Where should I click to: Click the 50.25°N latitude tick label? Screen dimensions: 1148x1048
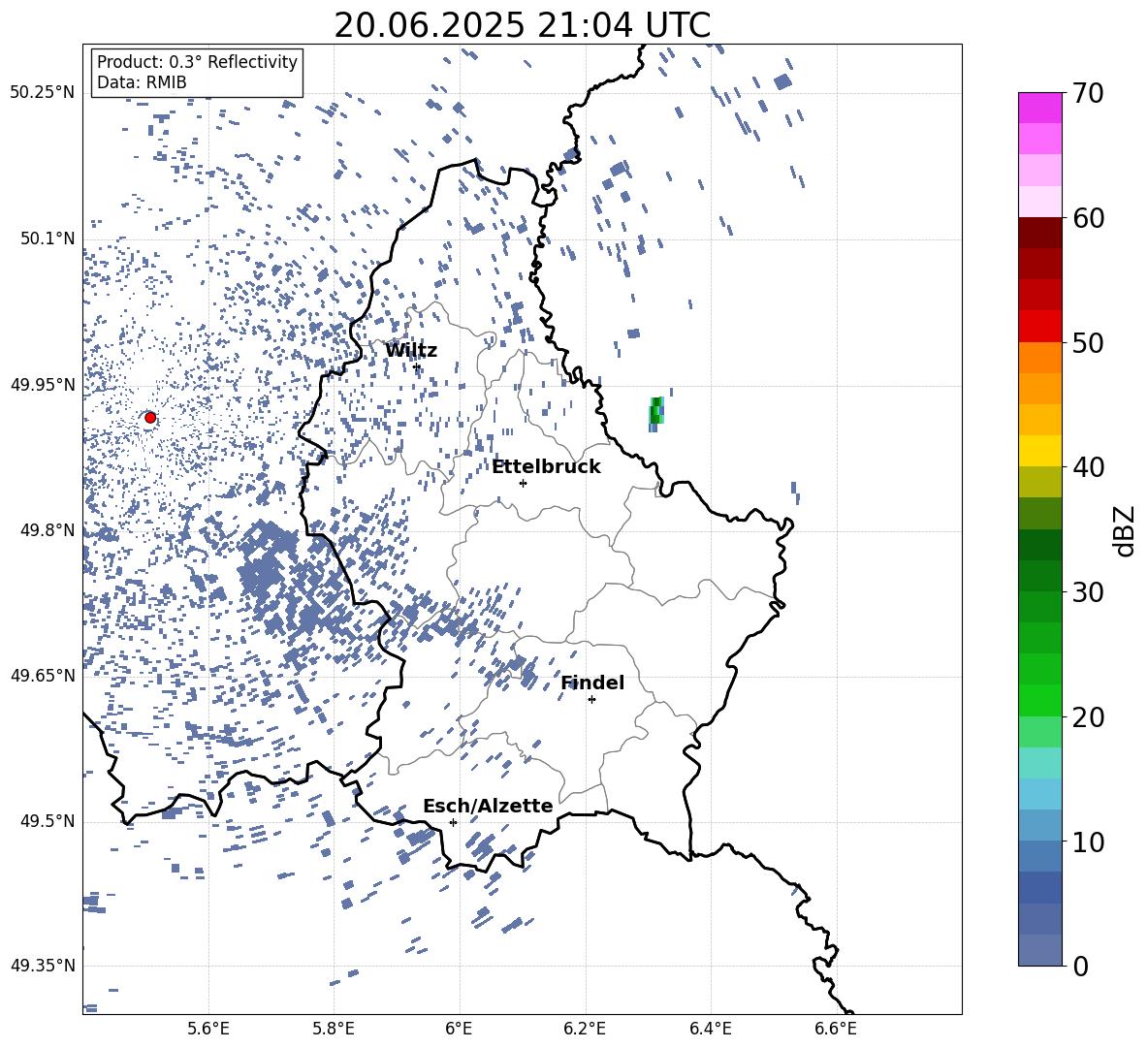pos(43,93)
